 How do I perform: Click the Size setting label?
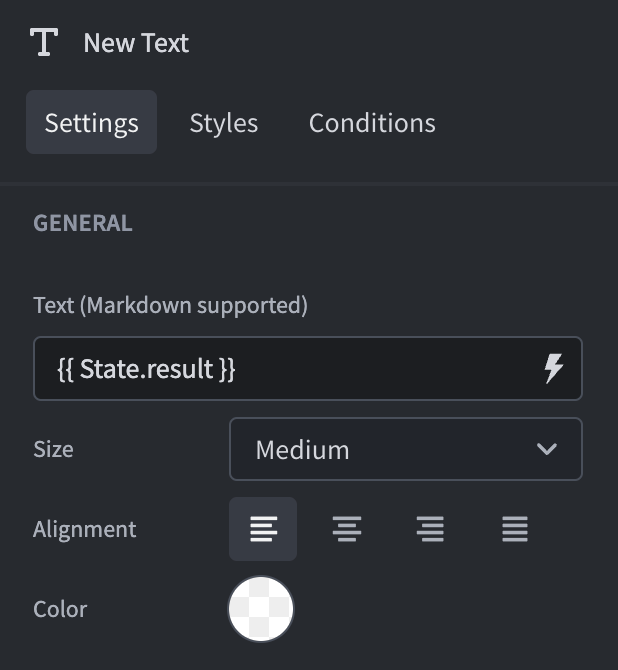[53, 449]
